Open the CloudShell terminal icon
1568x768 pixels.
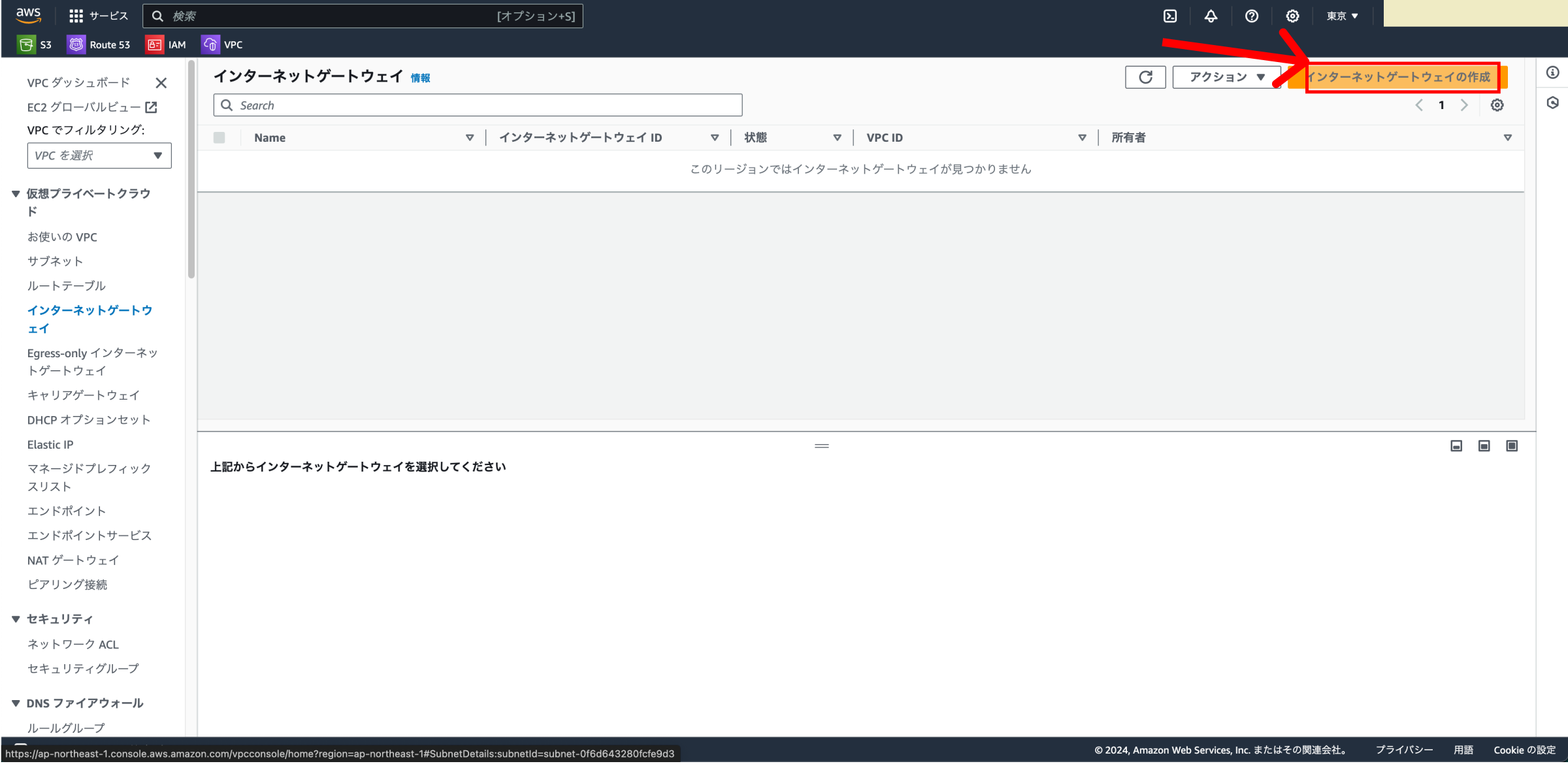pyautogui.click(x=1169, y=16)
